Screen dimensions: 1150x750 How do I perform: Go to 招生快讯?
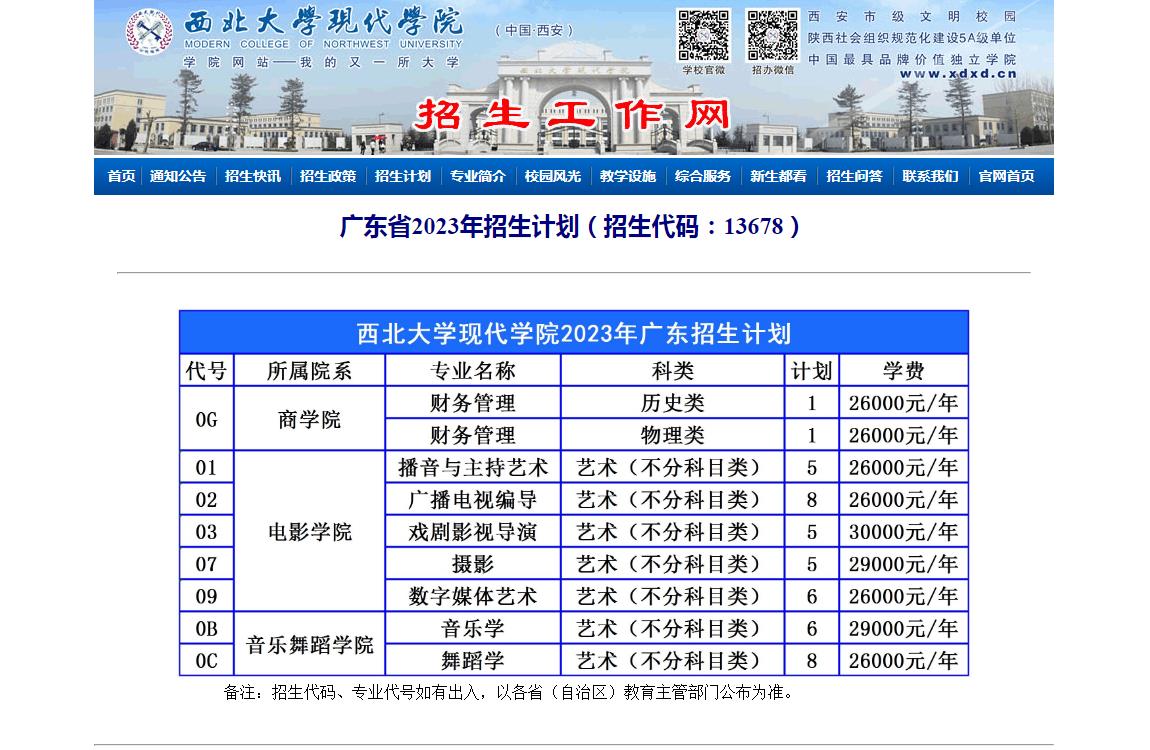(253, 176)
